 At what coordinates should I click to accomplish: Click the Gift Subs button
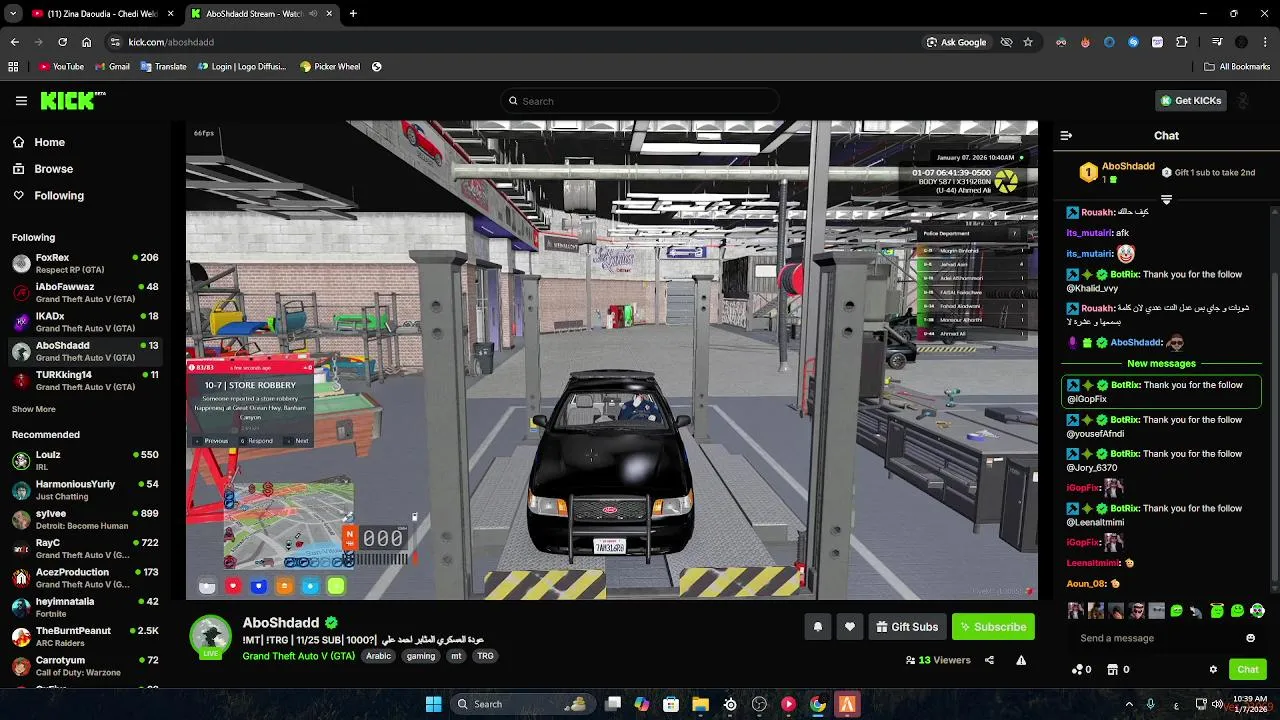click(x=907, y=627)
